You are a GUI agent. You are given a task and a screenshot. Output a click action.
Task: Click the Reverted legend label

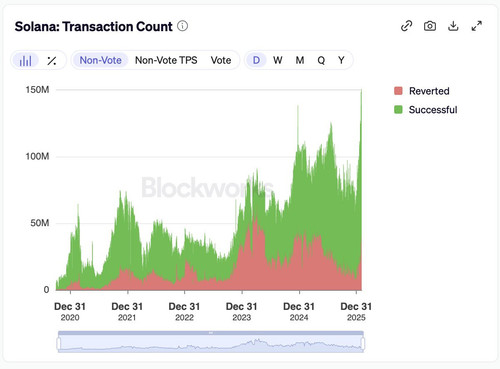pyautogui.click(x=429, y=91)
